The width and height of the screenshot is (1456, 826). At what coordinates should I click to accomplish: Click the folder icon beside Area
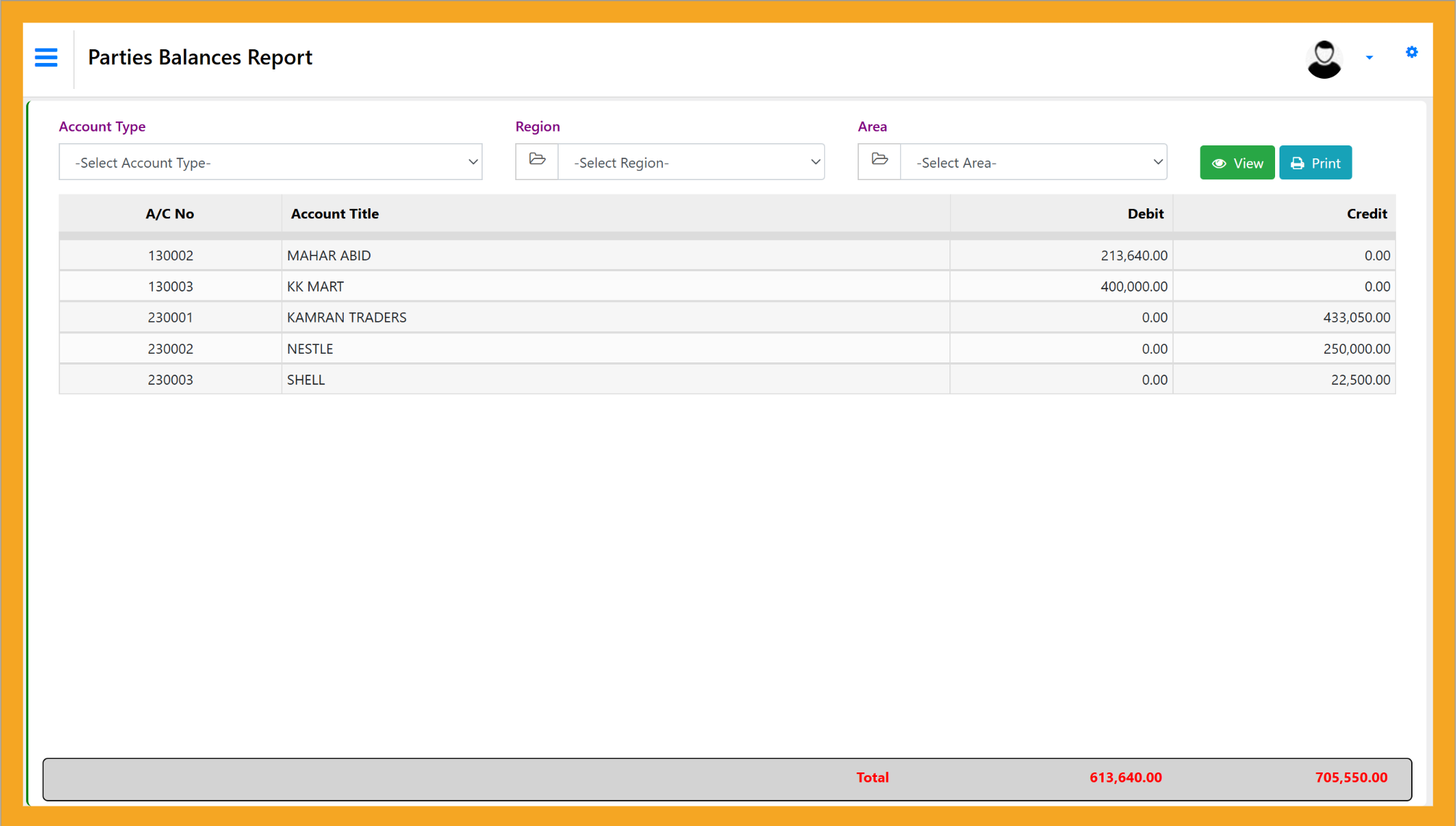(x=879, y=161)
